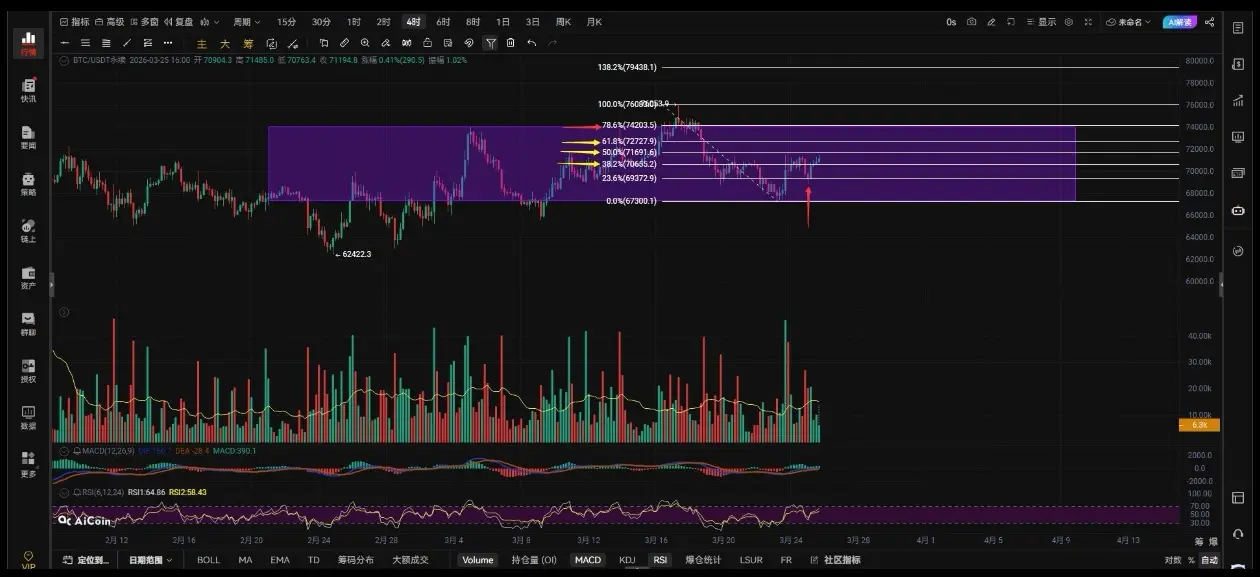Click the screenshot camera icon
Screen dimensions: 1260x577
tap(971, 21)
